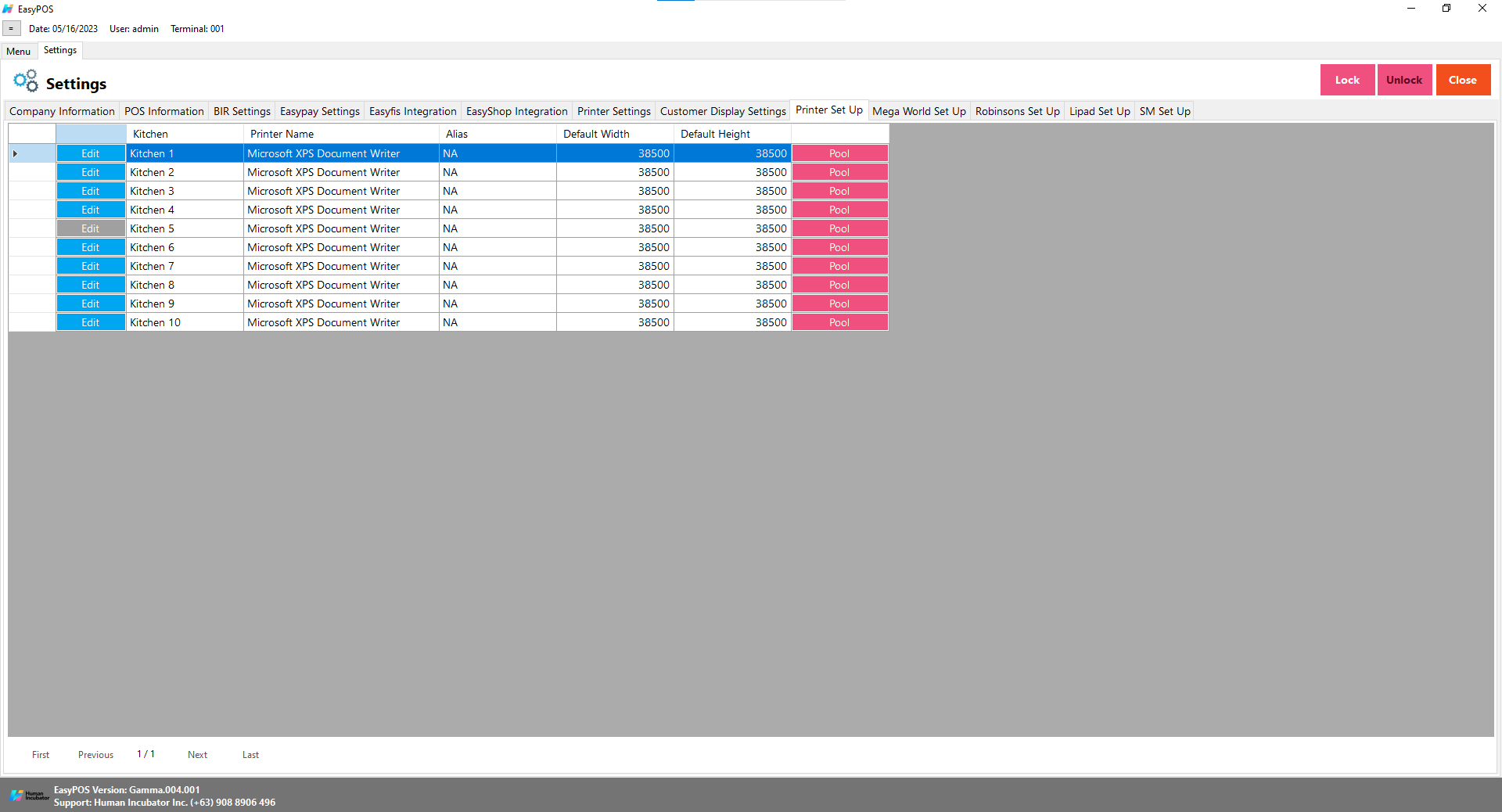Sort by Printer Name column header
1502x812 pixels.
tap(341, 134)
